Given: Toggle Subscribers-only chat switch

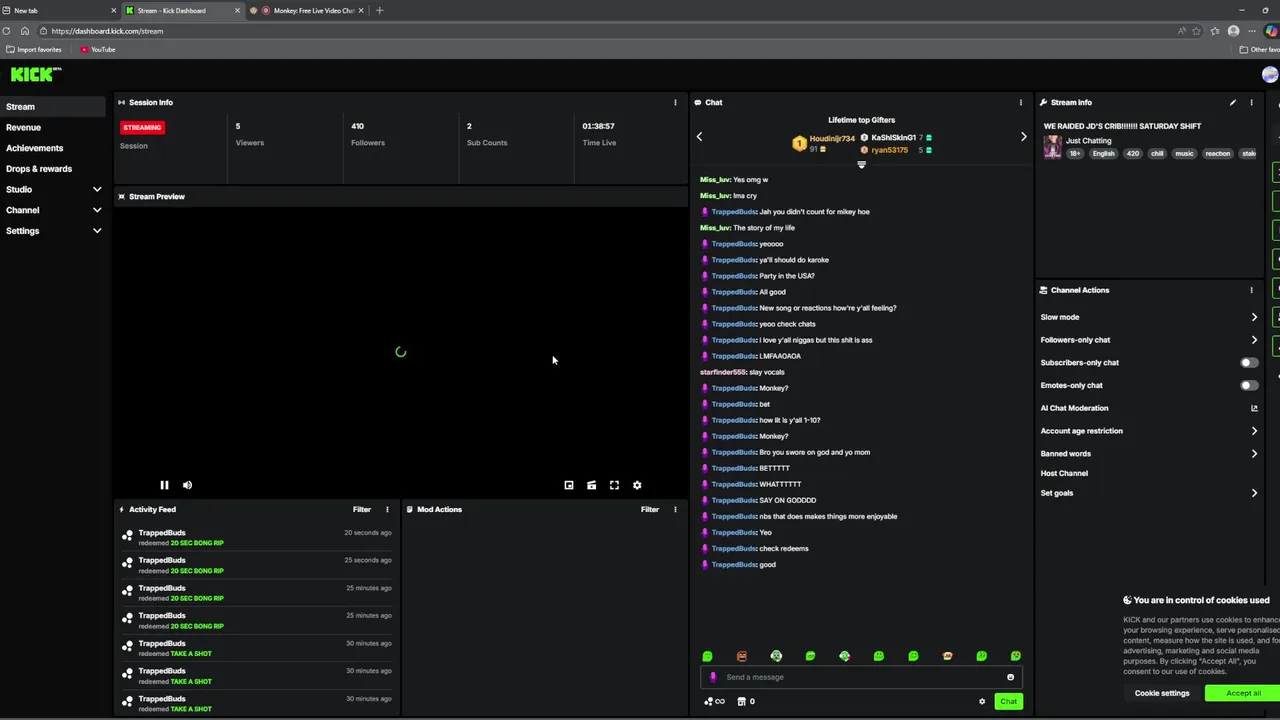Looking at the screenshot, I should [1249, 363].
